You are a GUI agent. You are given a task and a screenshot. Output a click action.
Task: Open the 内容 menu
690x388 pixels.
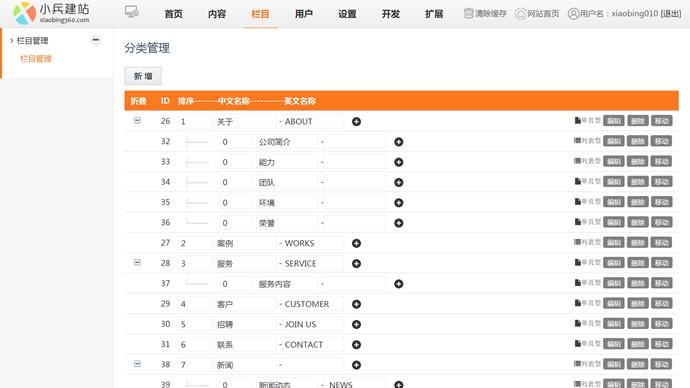217,14
